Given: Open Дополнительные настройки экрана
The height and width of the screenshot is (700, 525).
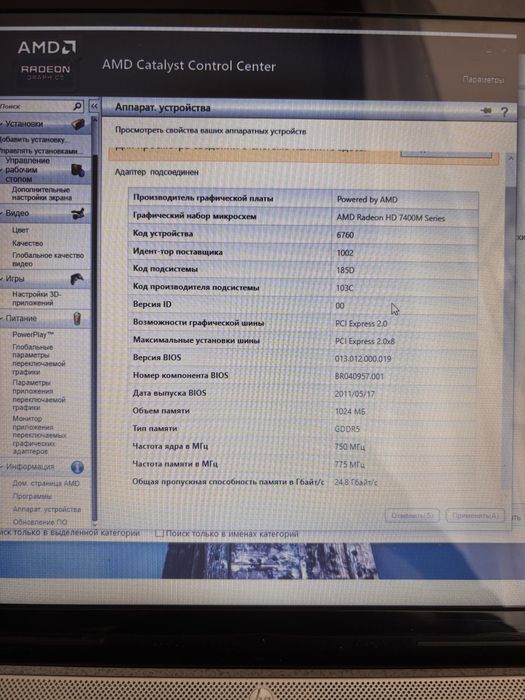Looking at the screenshot, I should [42, 194].
